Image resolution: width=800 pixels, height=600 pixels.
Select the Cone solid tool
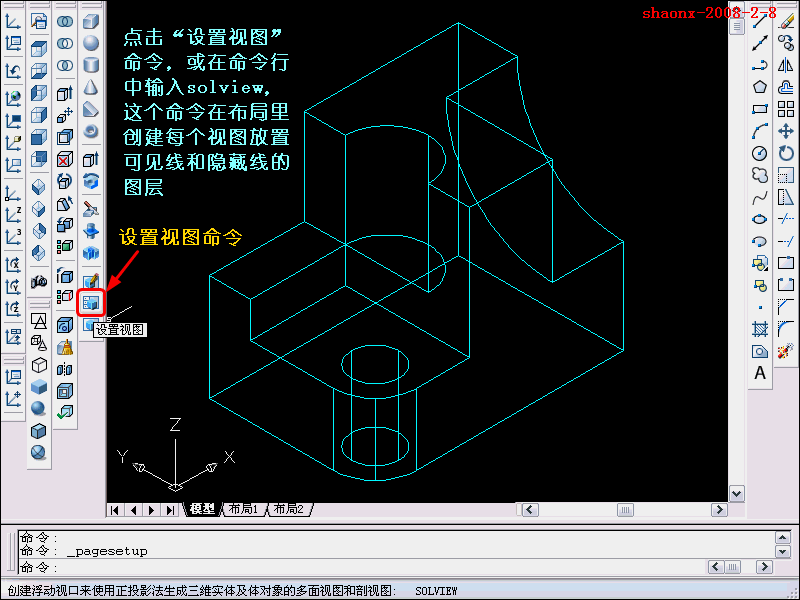tap(91, 87)
